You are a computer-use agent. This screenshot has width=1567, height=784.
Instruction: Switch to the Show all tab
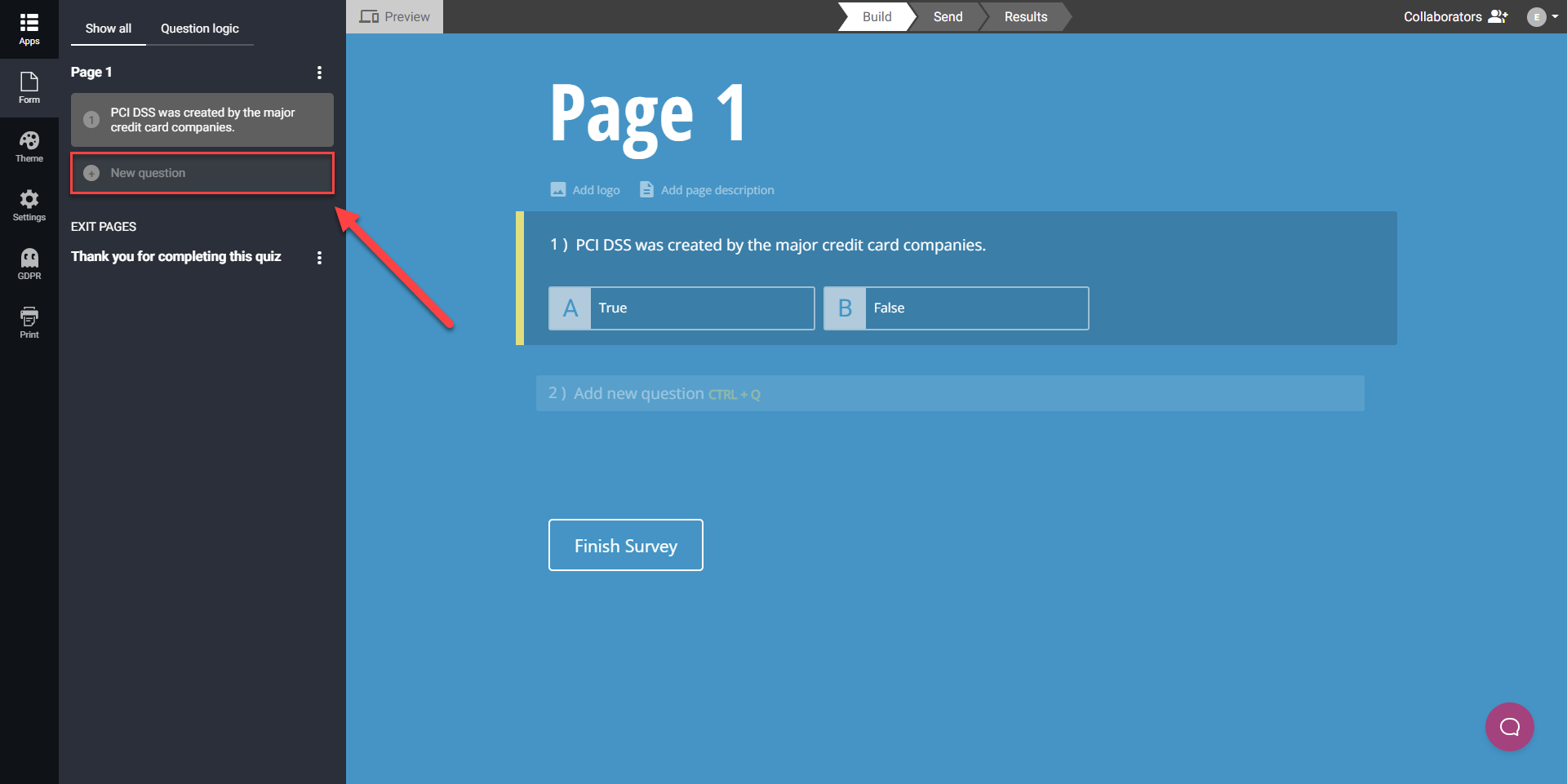(x=109, y=29)
